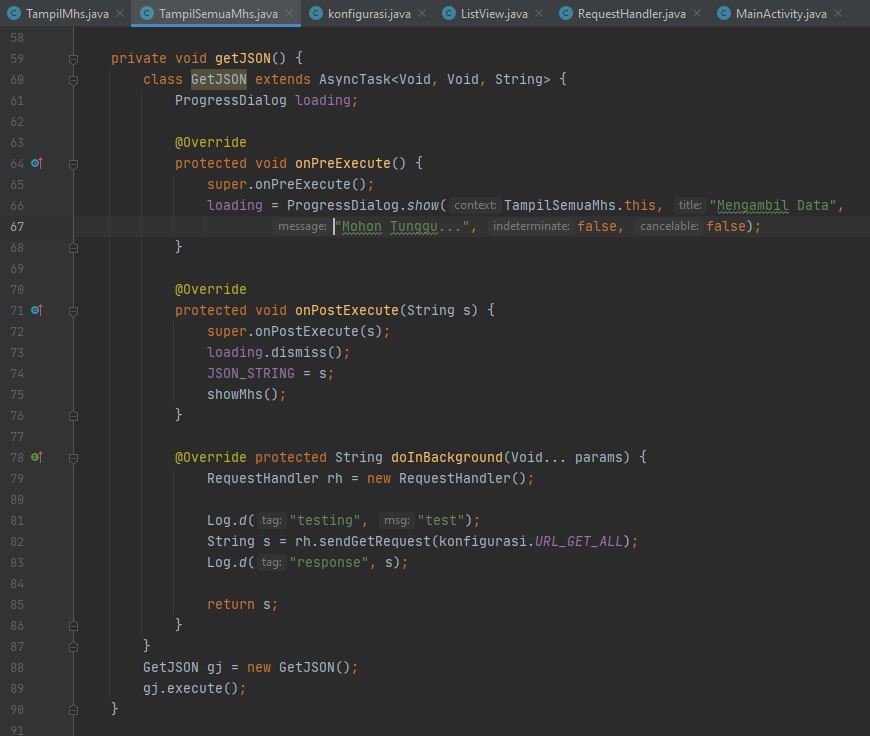The width and height of the screenshot is (870, 736).
Task: Click fold end marker at line 76
Action: click(73, 416)
